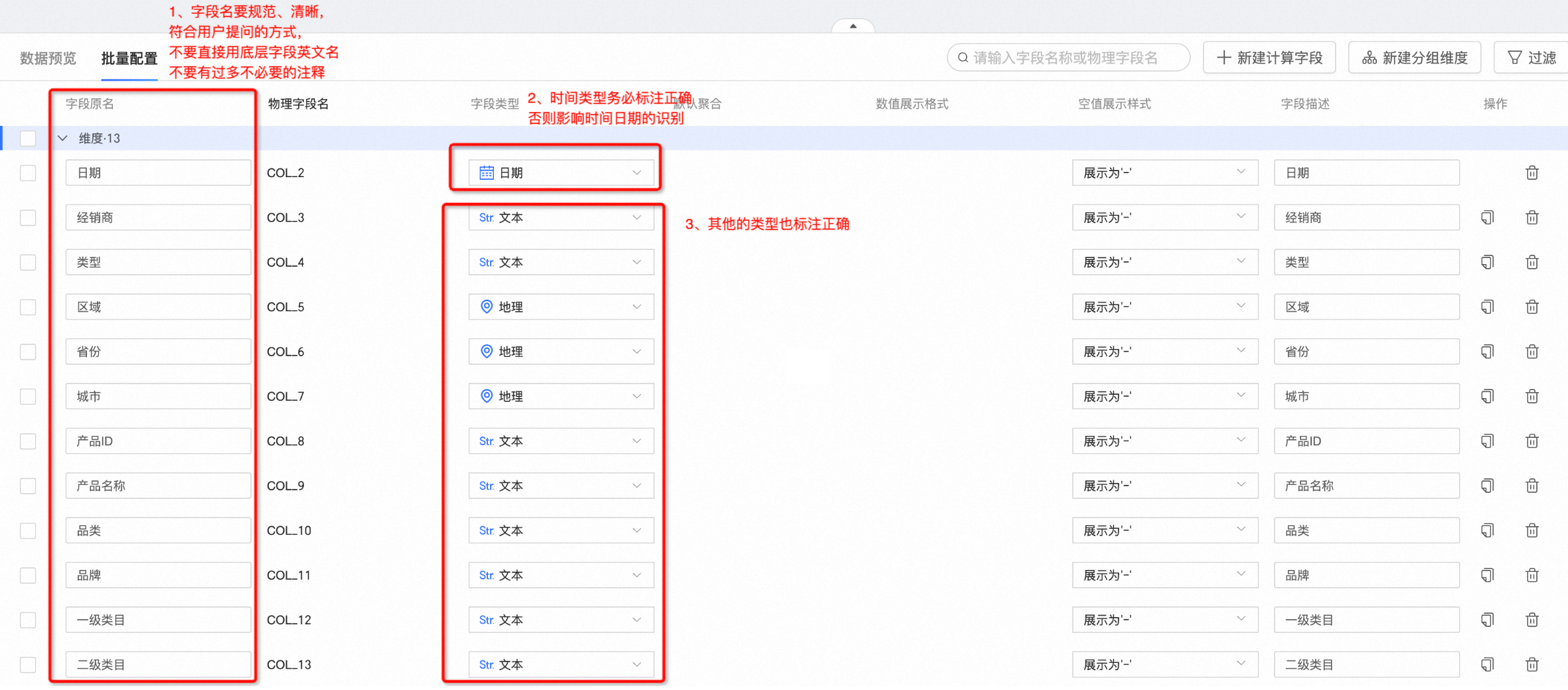Click 新建分组维度 button
The image size is (1568, 690).
click(x=1415, y=58)
